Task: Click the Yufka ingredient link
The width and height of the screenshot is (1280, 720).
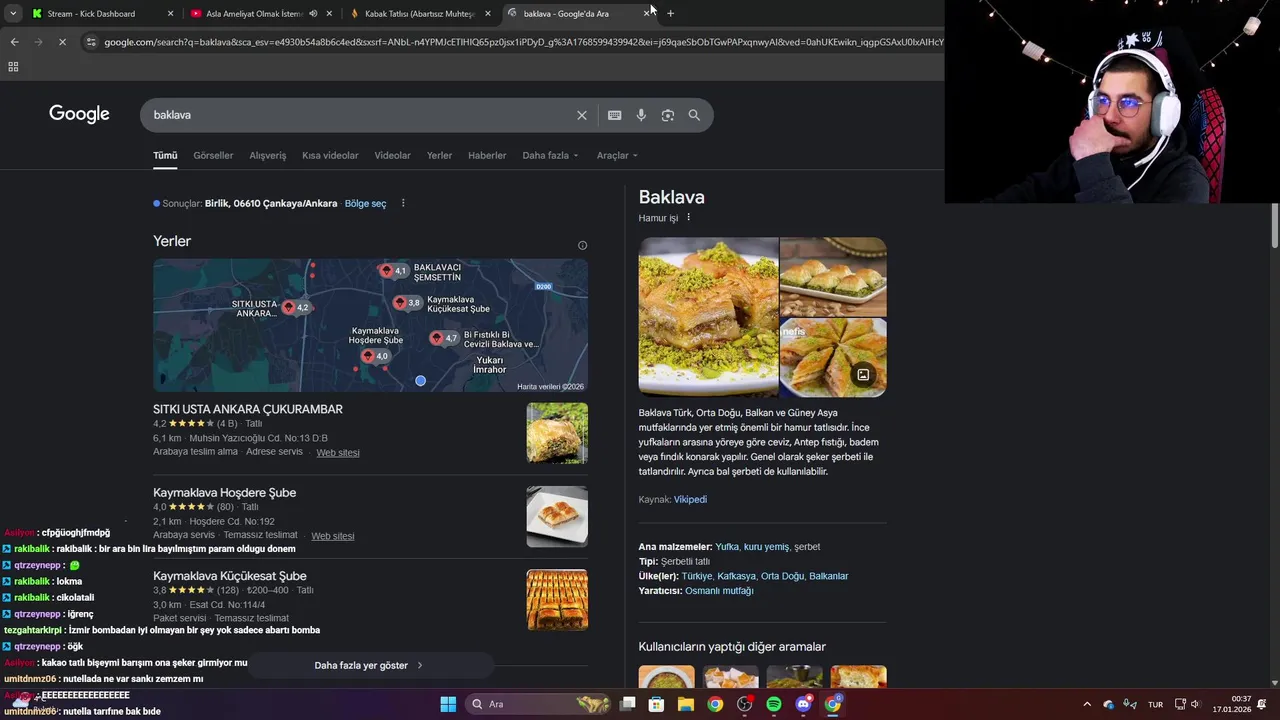Action: click(727, 547)
